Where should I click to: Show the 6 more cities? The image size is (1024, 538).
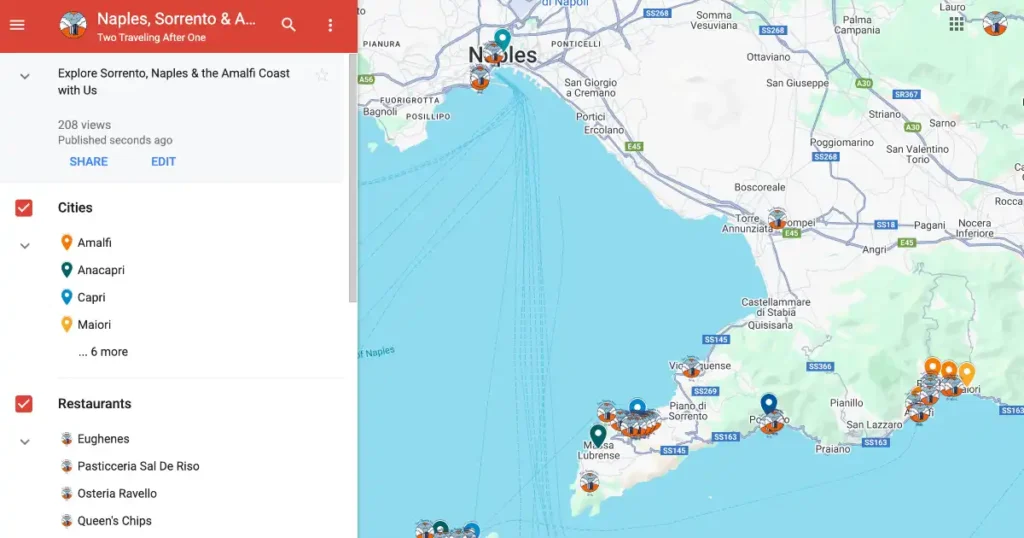[103, 352]
